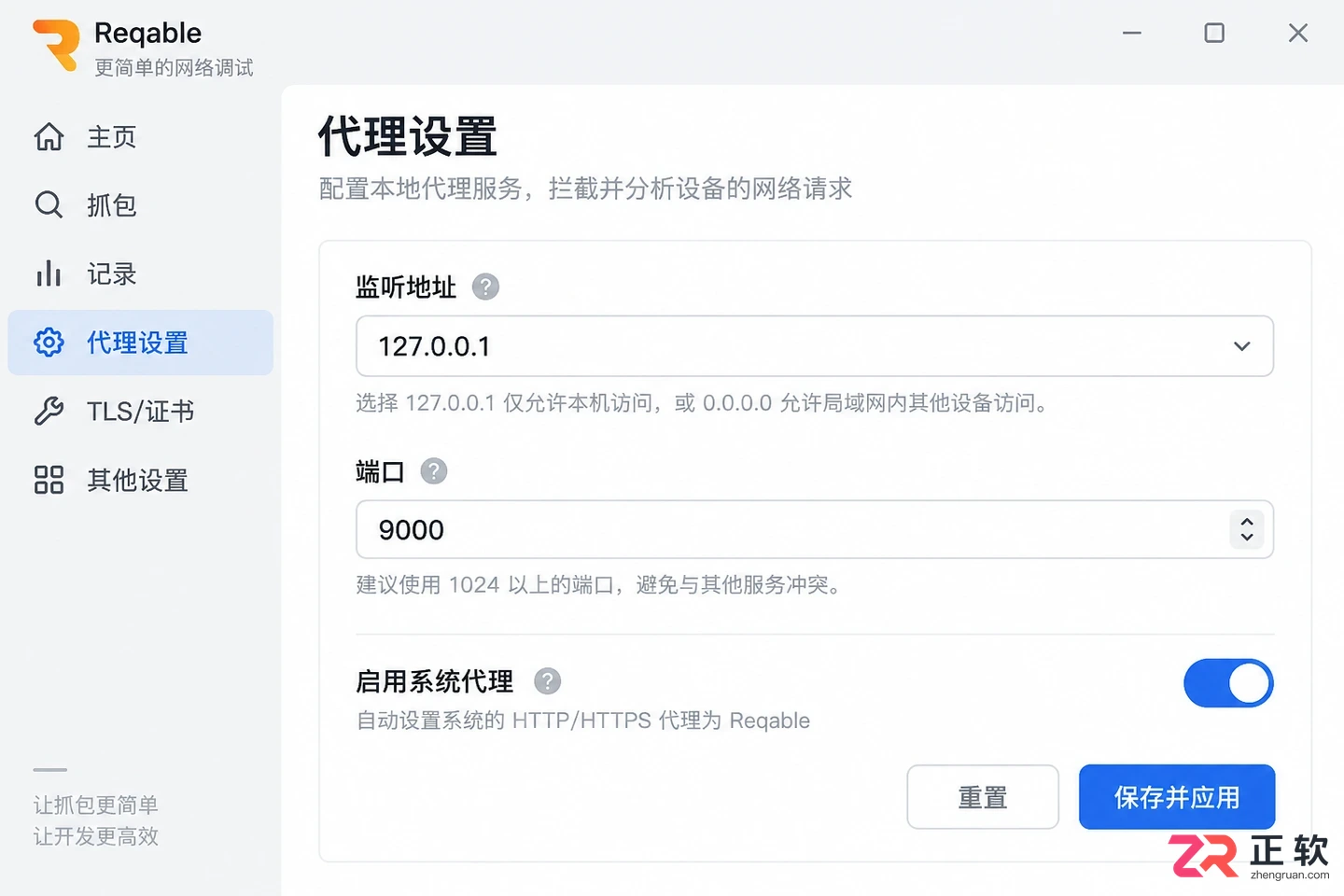The height and width of the screenshot is (896, 1344).
Task: Click the 让抓包更简单 footer text
Action: coord(96,805)
